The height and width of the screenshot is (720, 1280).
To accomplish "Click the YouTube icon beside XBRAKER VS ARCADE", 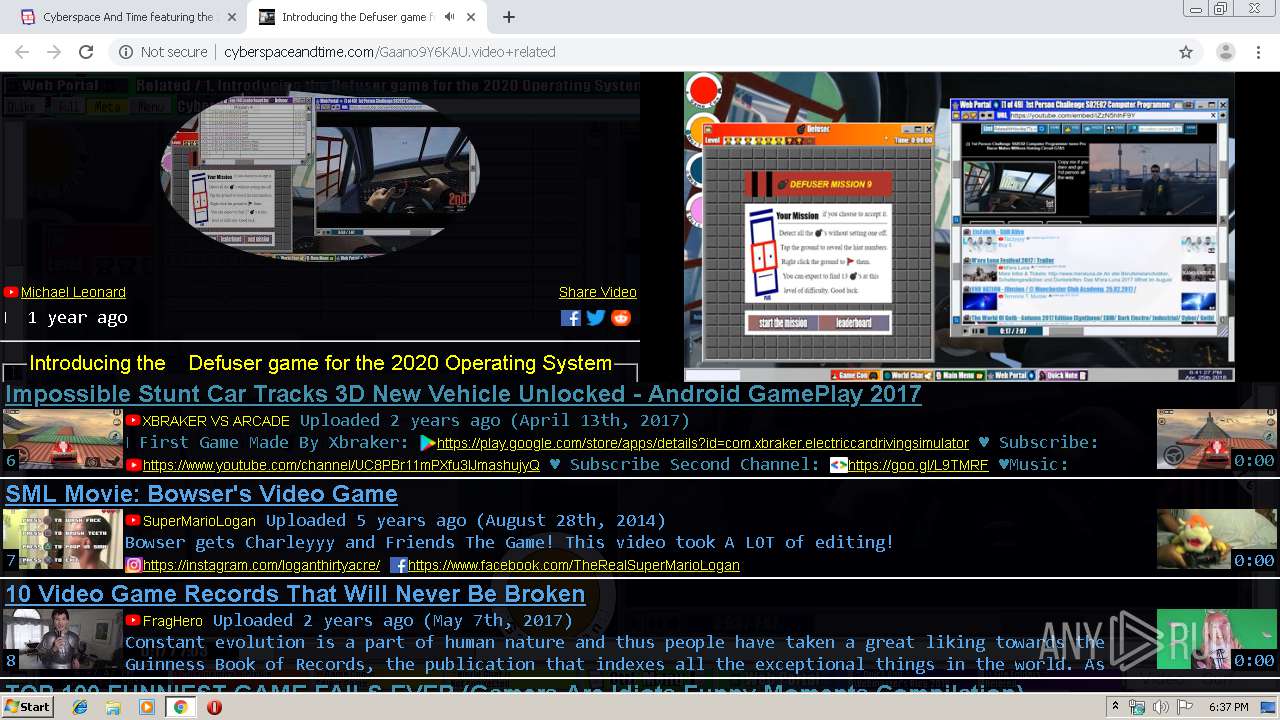I will 133,421.
